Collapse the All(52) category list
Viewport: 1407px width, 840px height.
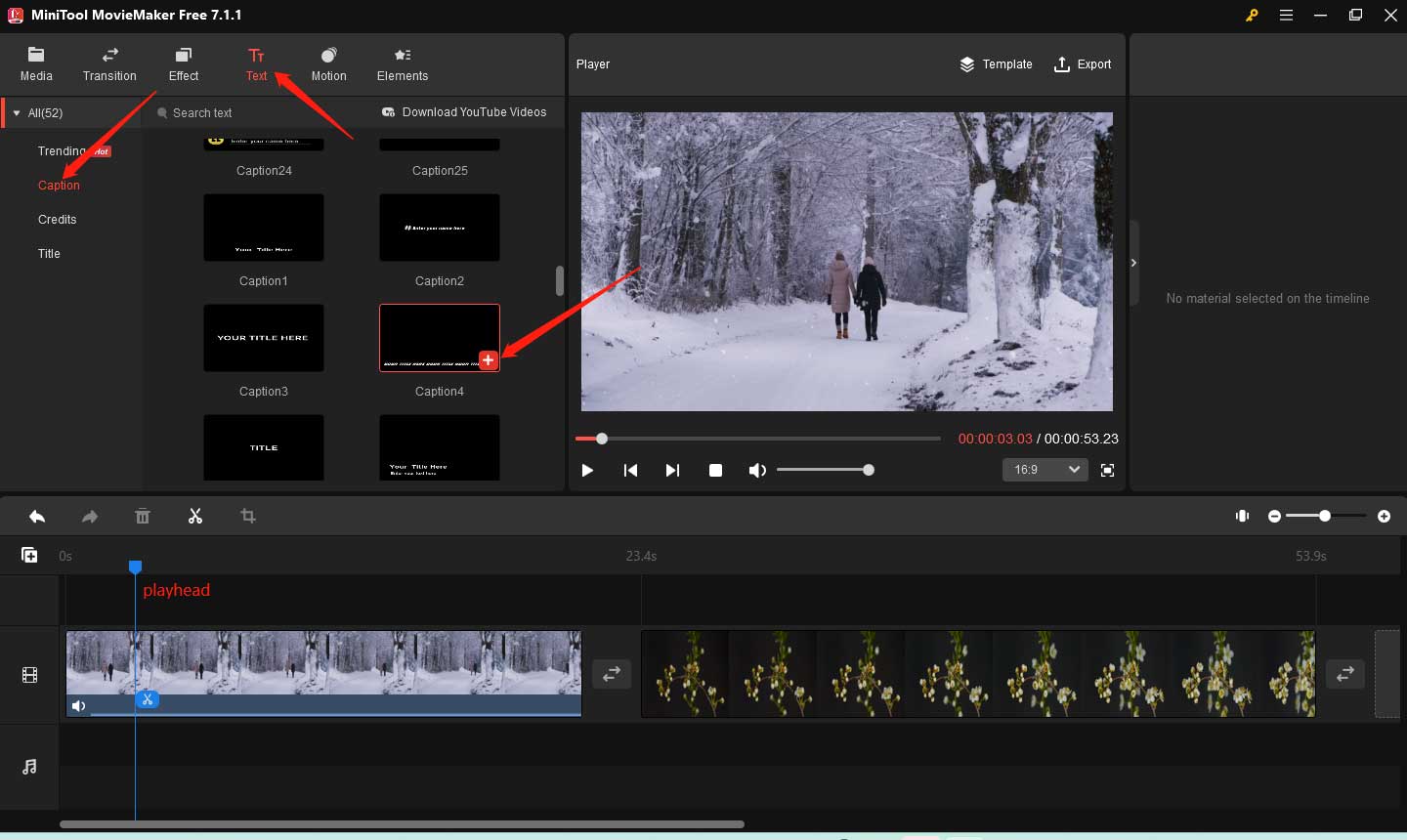(x=16, y=112)
